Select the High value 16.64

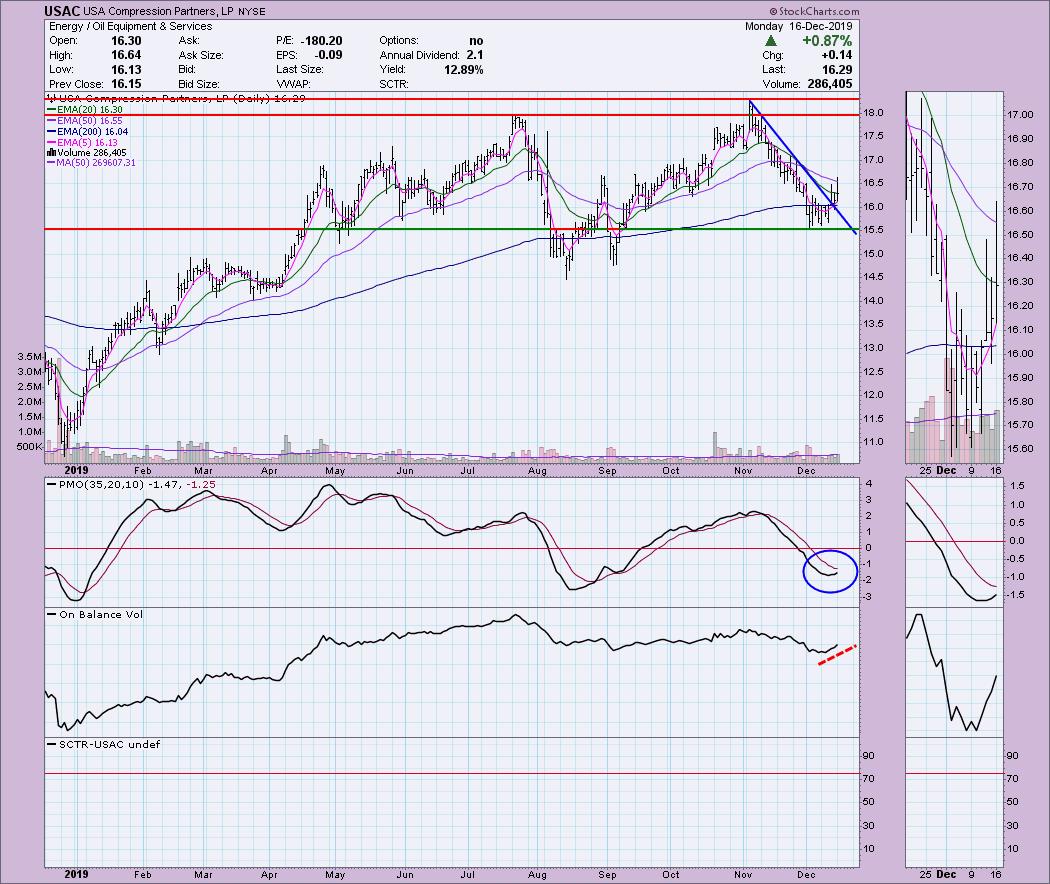(126, 55)
